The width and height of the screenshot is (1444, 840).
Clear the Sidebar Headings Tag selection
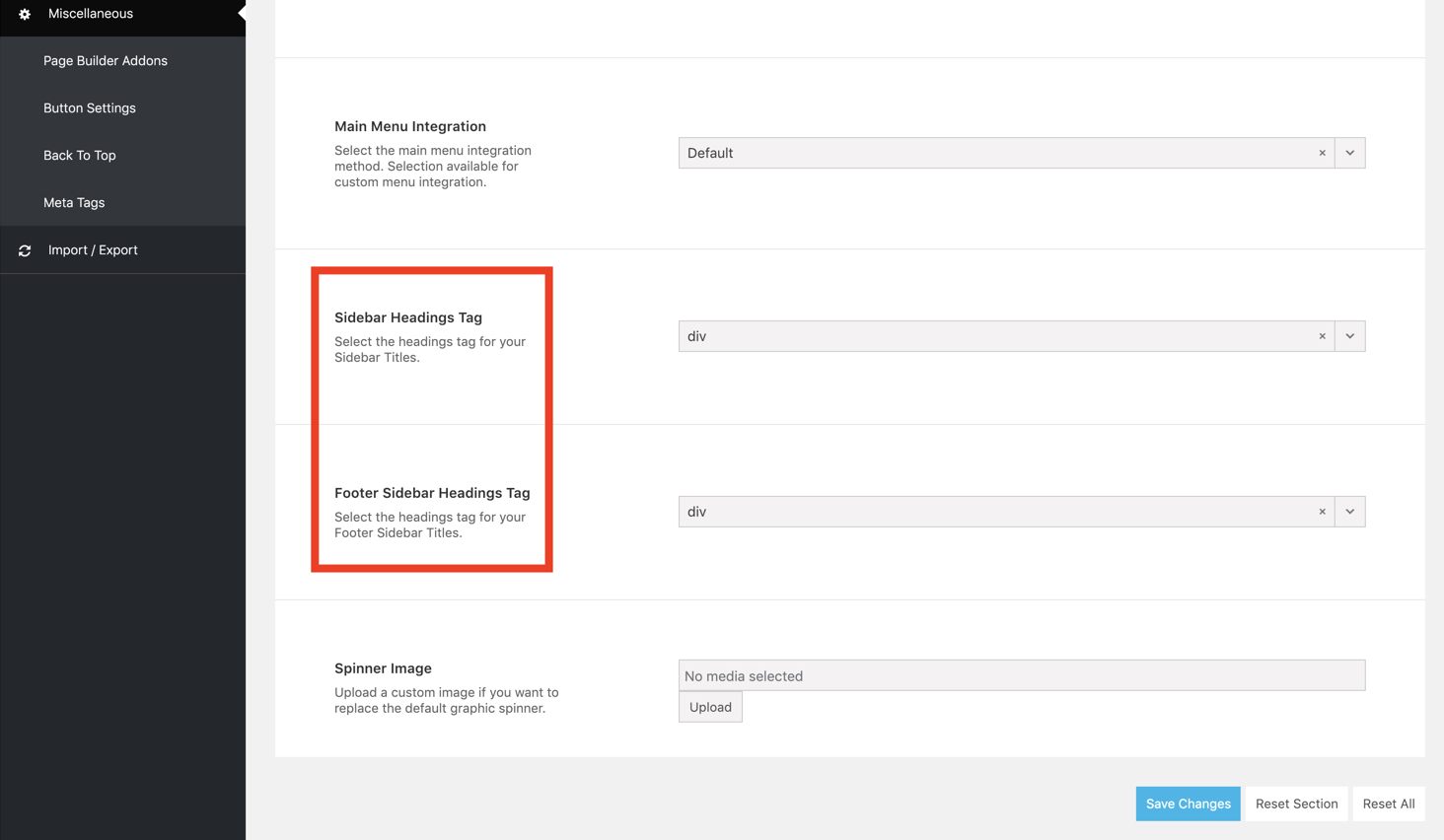[1322, 336]
